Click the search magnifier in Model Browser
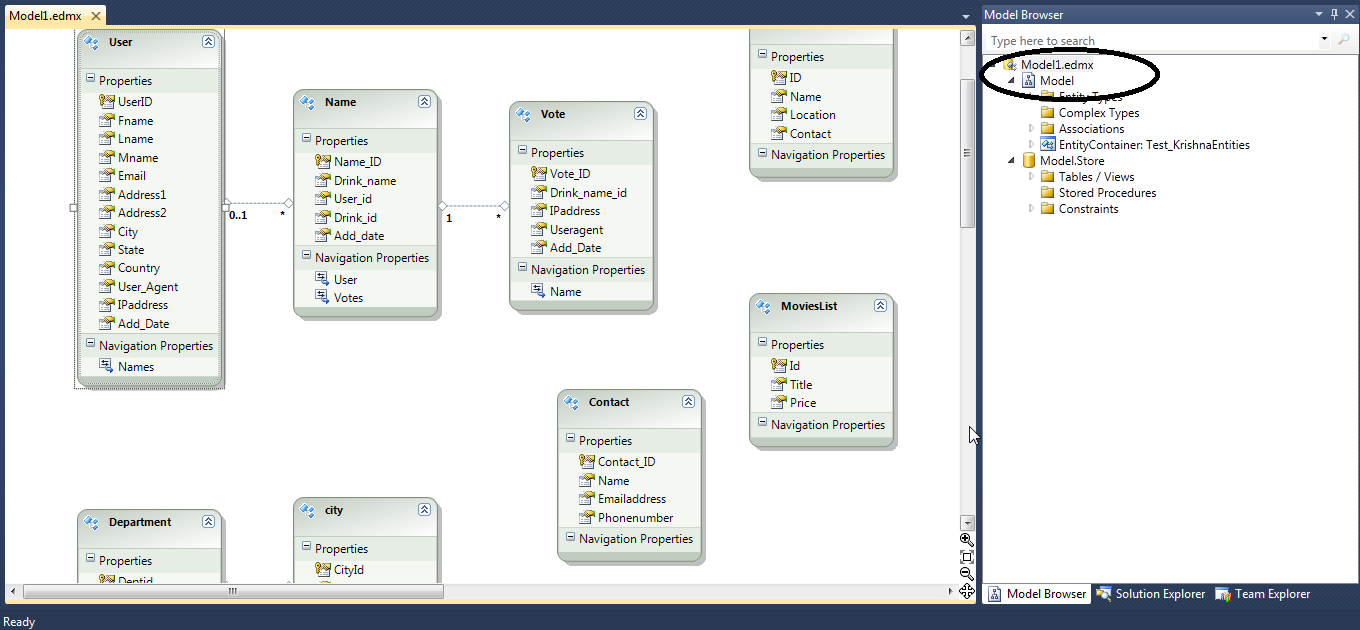Viewport: 1360px width, 630px height. pos(1344,40)
